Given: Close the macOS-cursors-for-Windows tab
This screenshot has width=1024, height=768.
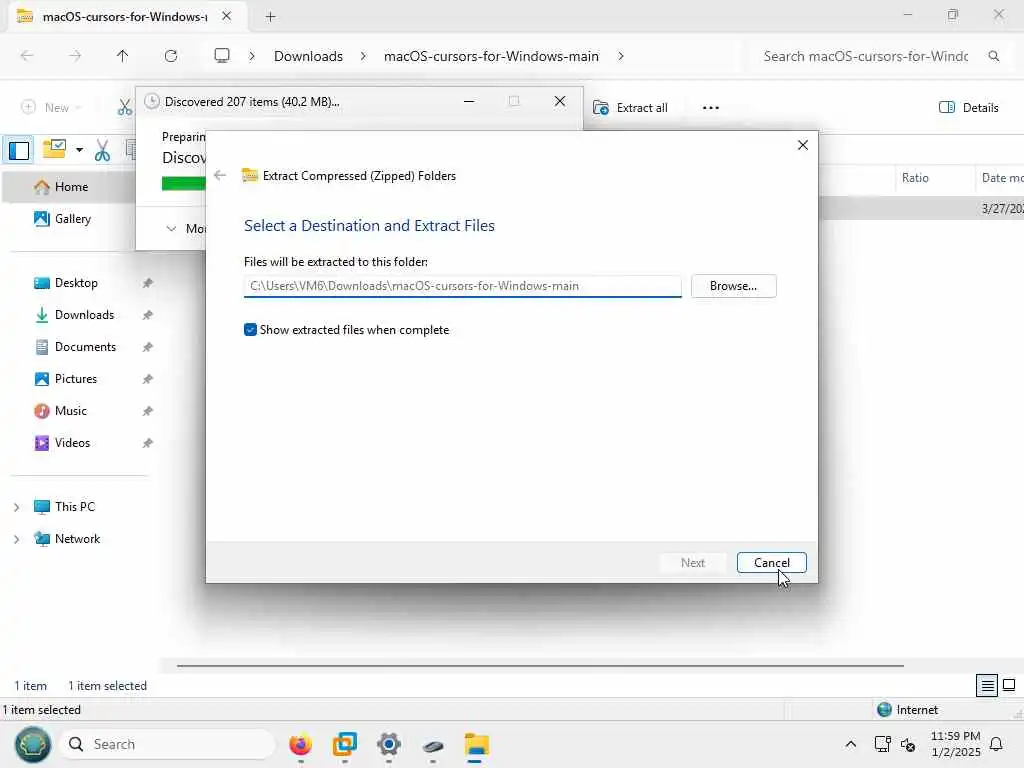Looking at the screenshot, I should pos(227,16).
